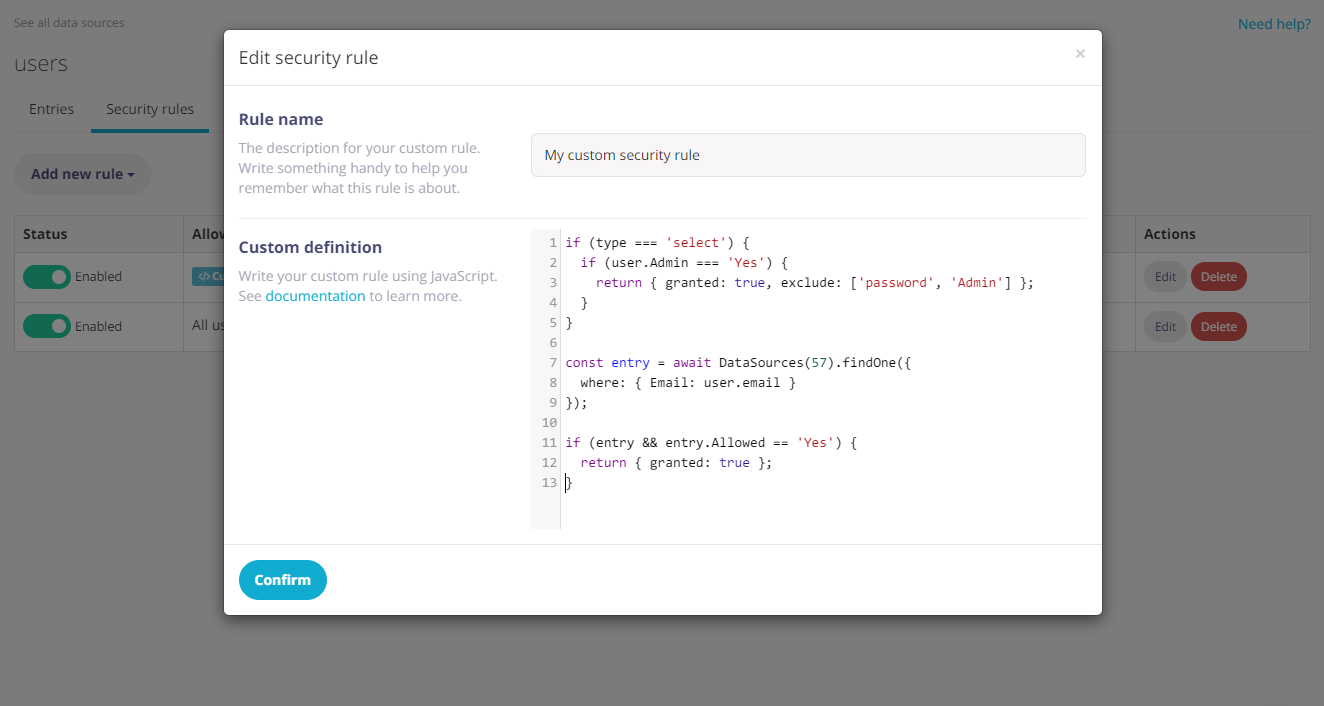Click Edit for the second rule

1165,327
